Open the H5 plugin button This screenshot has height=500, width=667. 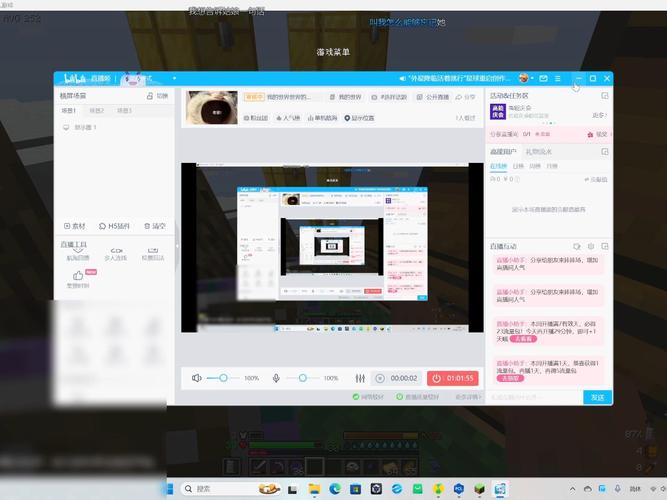[114, 226]
